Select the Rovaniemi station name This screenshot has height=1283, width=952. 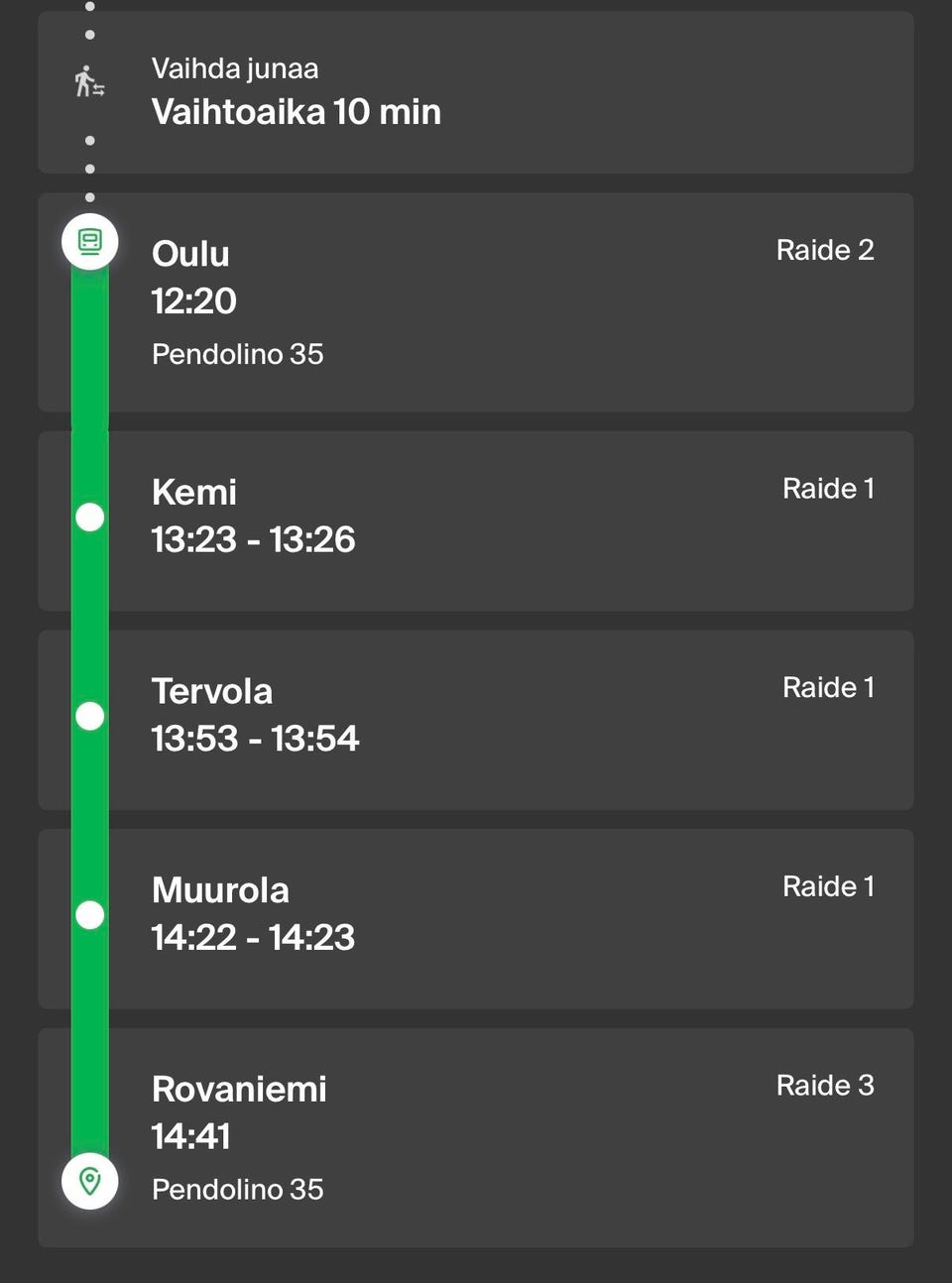[239, 1089]
